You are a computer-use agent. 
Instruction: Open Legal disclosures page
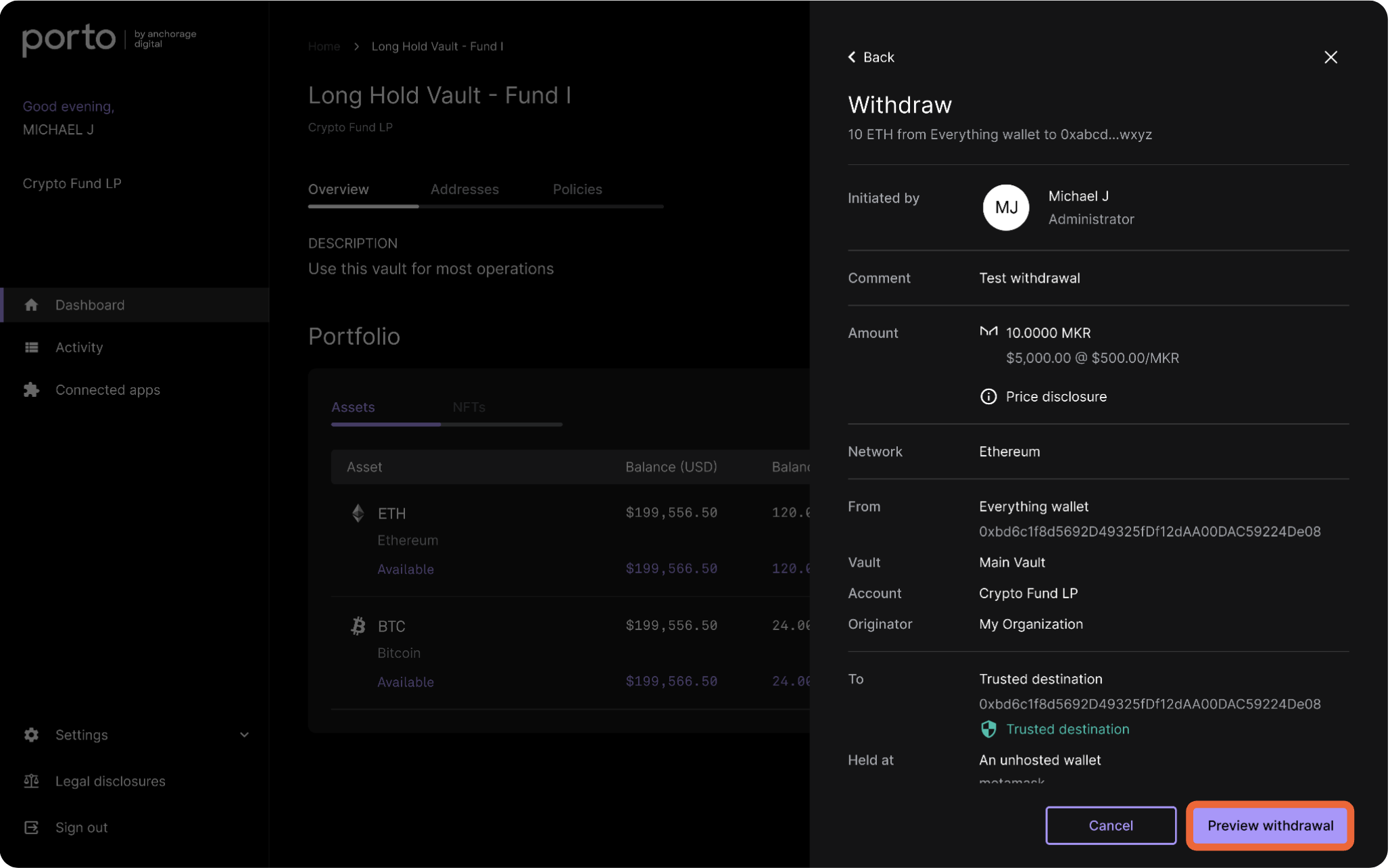(110, 781)
